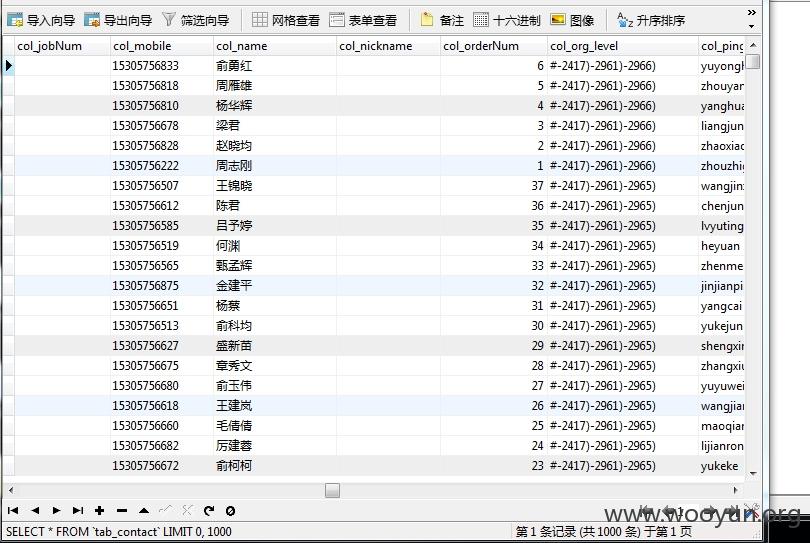
Task: Click the col_jobNum column header
Action: tap(62, 46)
